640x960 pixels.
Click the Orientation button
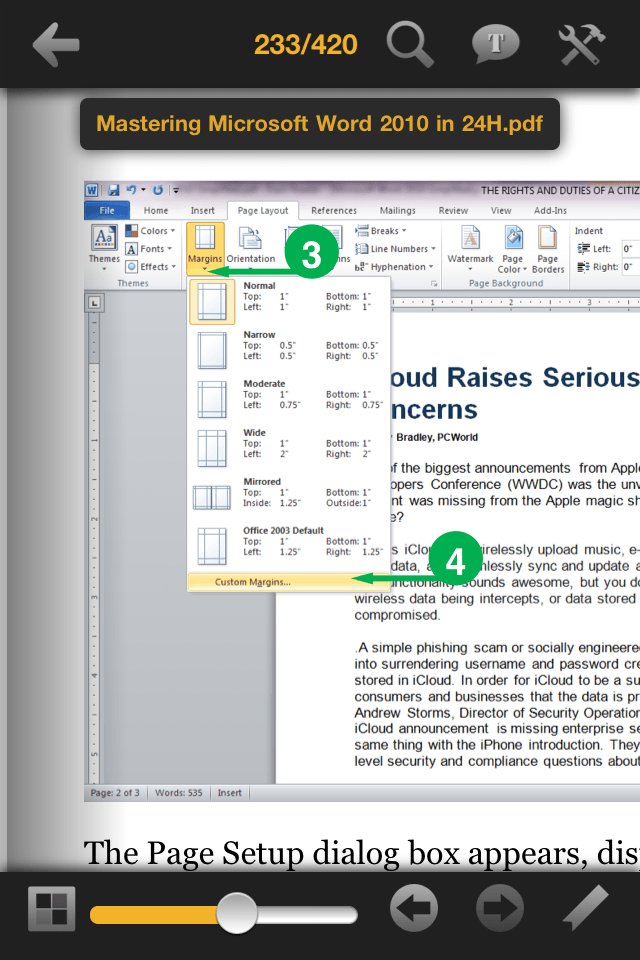(x=250, y=247)
